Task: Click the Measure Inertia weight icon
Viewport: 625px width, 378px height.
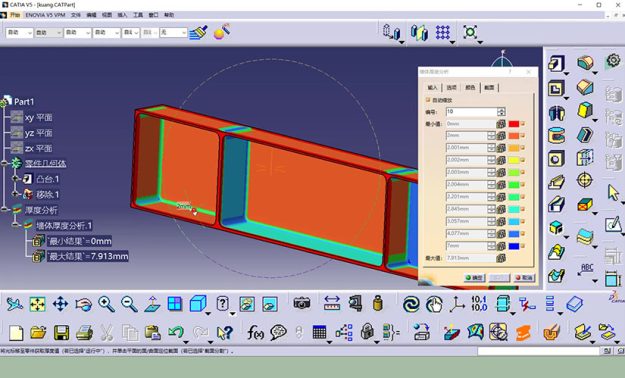Action: pyautogui.click(x=377, y=303)
